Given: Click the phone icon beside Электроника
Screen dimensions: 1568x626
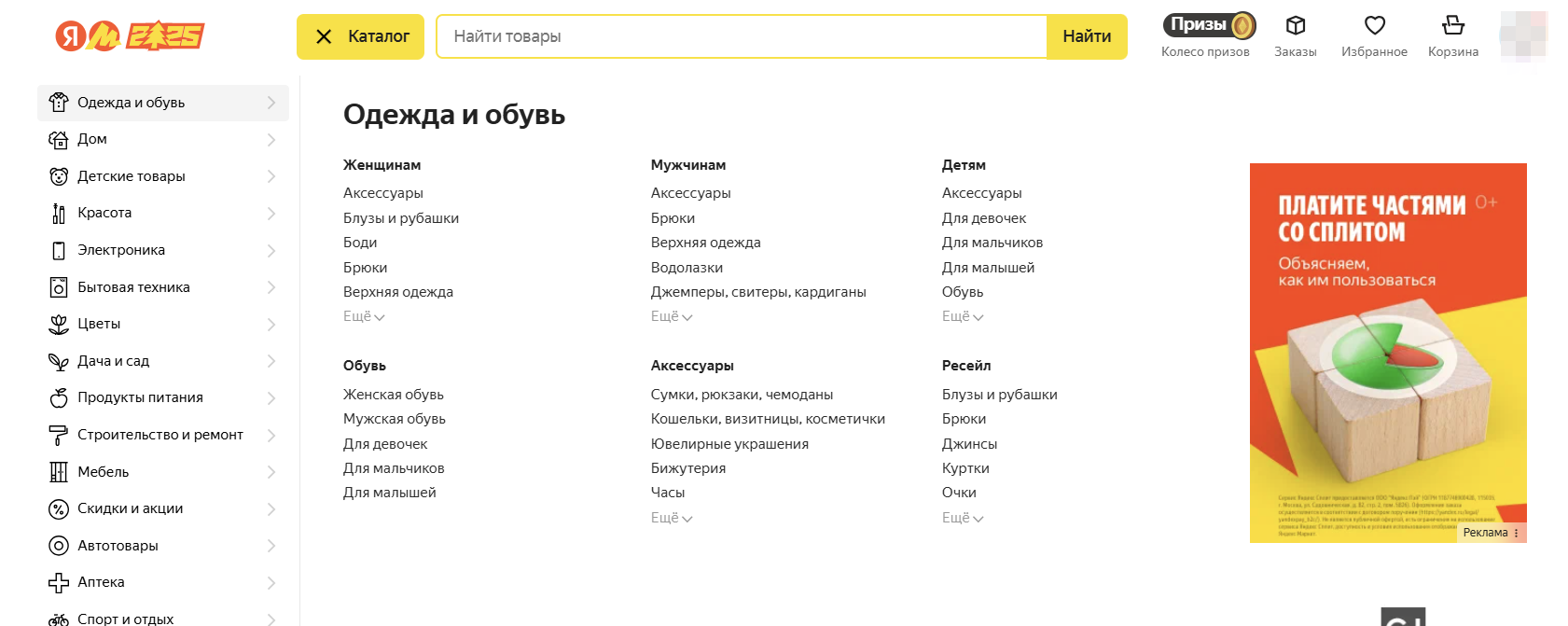Looking at the screenshot, I should (59, 250).
